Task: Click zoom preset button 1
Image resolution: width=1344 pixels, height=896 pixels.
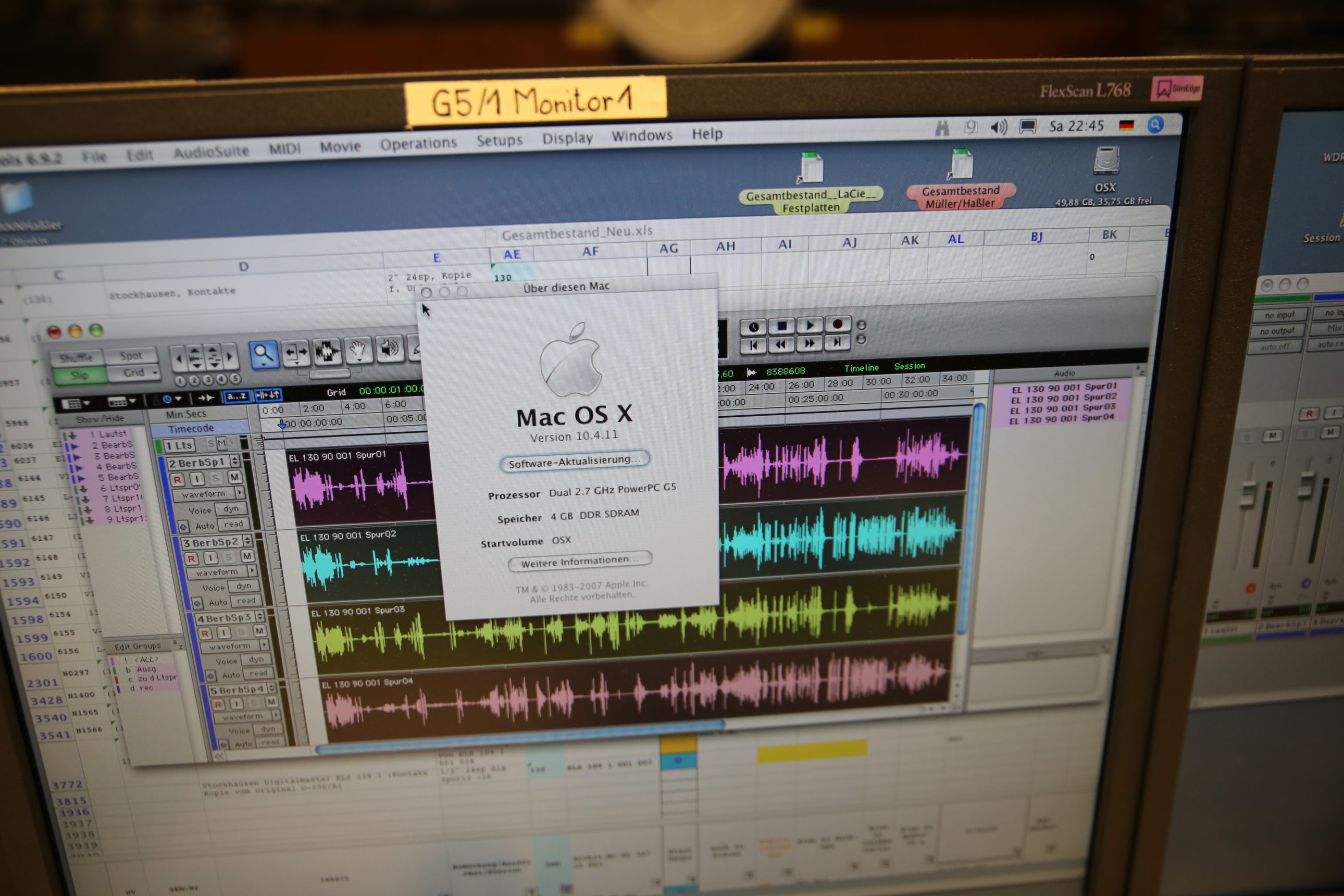Action: (x=180, y=381)
